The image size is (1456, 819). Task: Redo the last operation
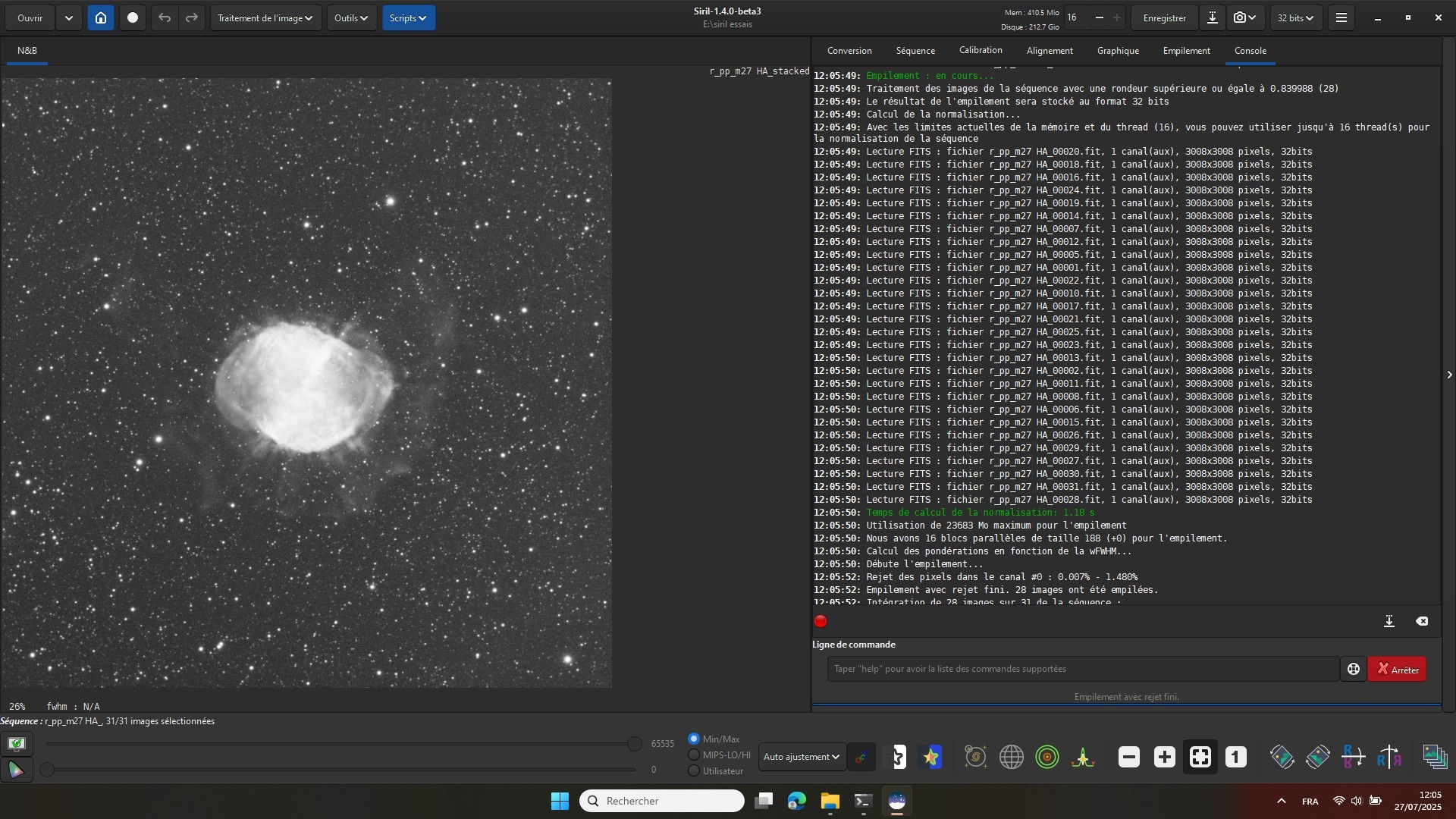(192, 17)
